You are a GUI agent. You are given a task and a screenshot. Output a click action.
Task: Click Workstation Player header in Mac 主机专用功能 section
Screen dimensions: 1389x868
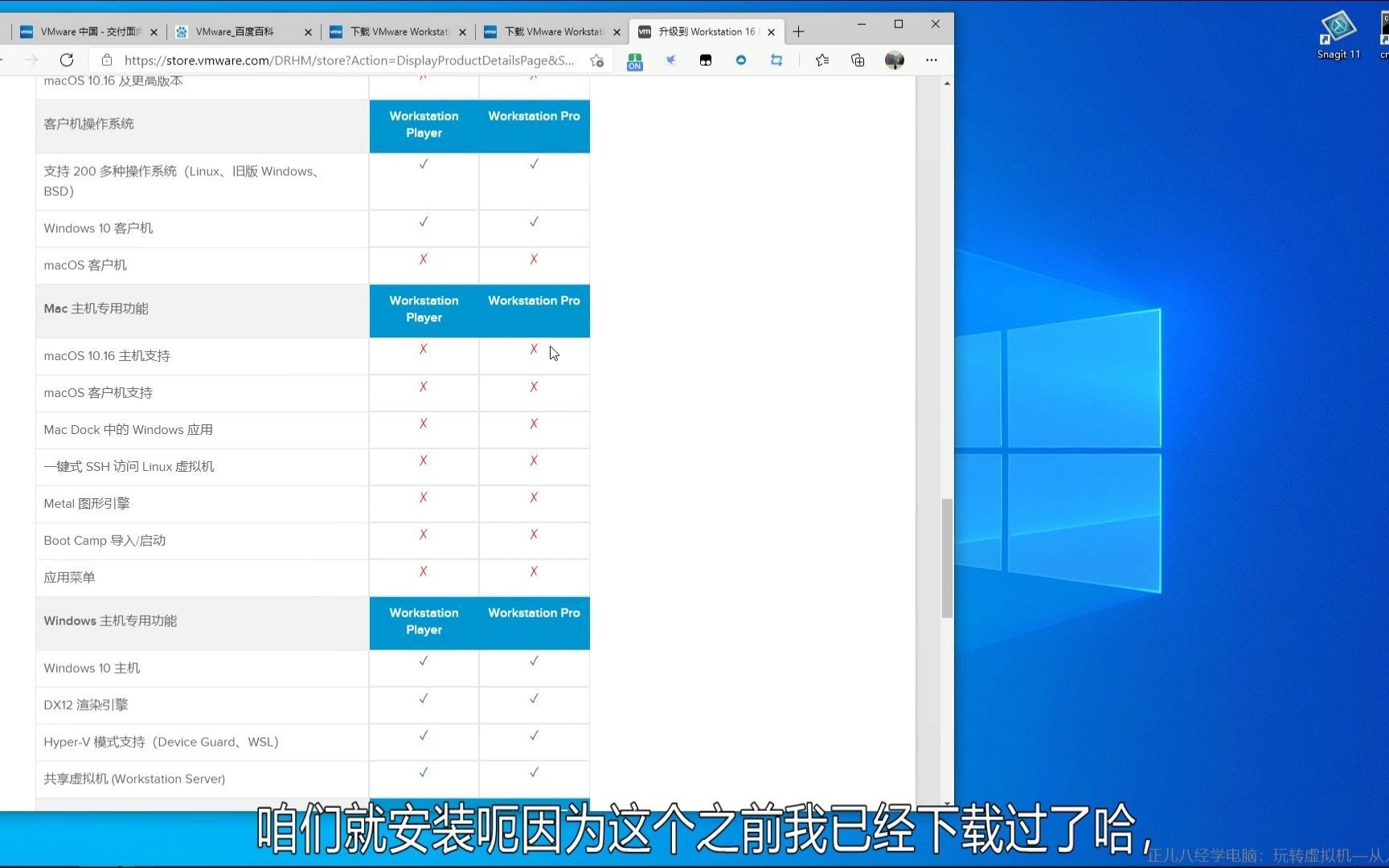[x=424, y=309]
